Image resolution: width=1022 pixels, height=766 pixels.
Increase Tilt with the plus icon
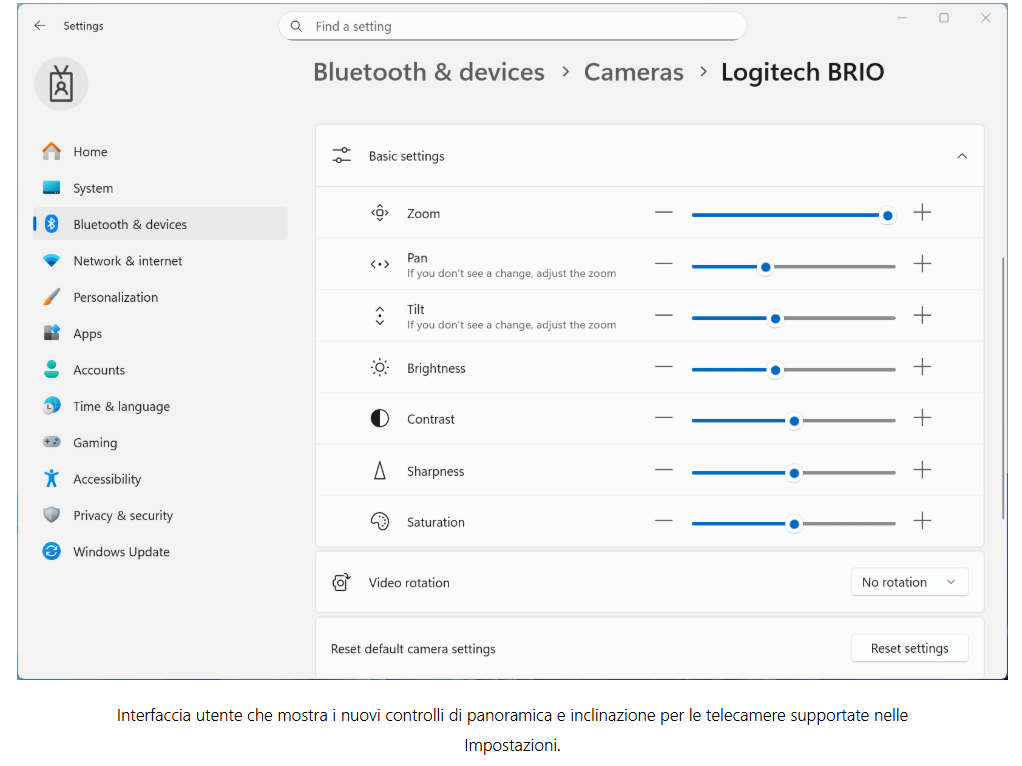tap(922, 316)
